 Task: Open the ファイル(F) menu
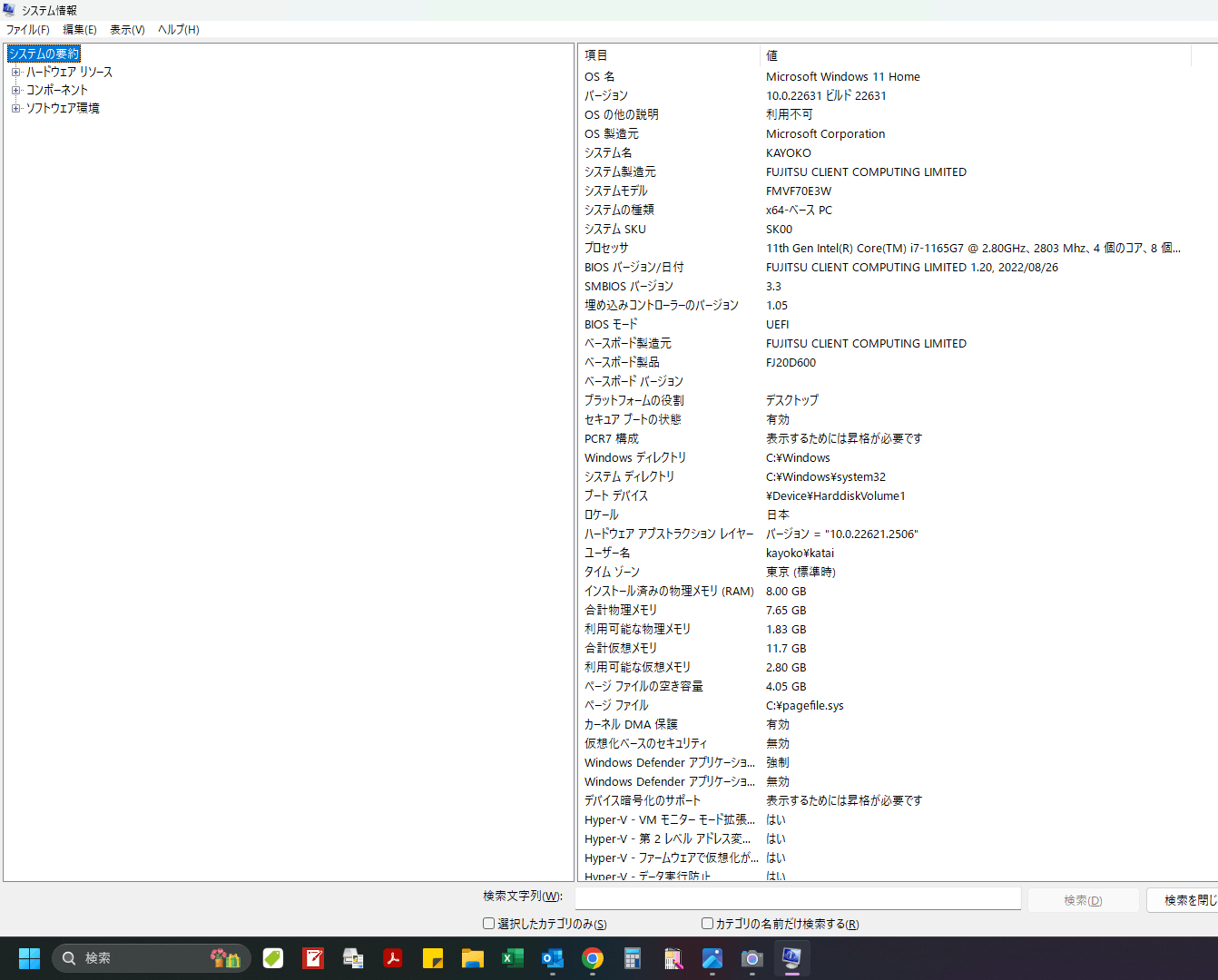[28, 30]
